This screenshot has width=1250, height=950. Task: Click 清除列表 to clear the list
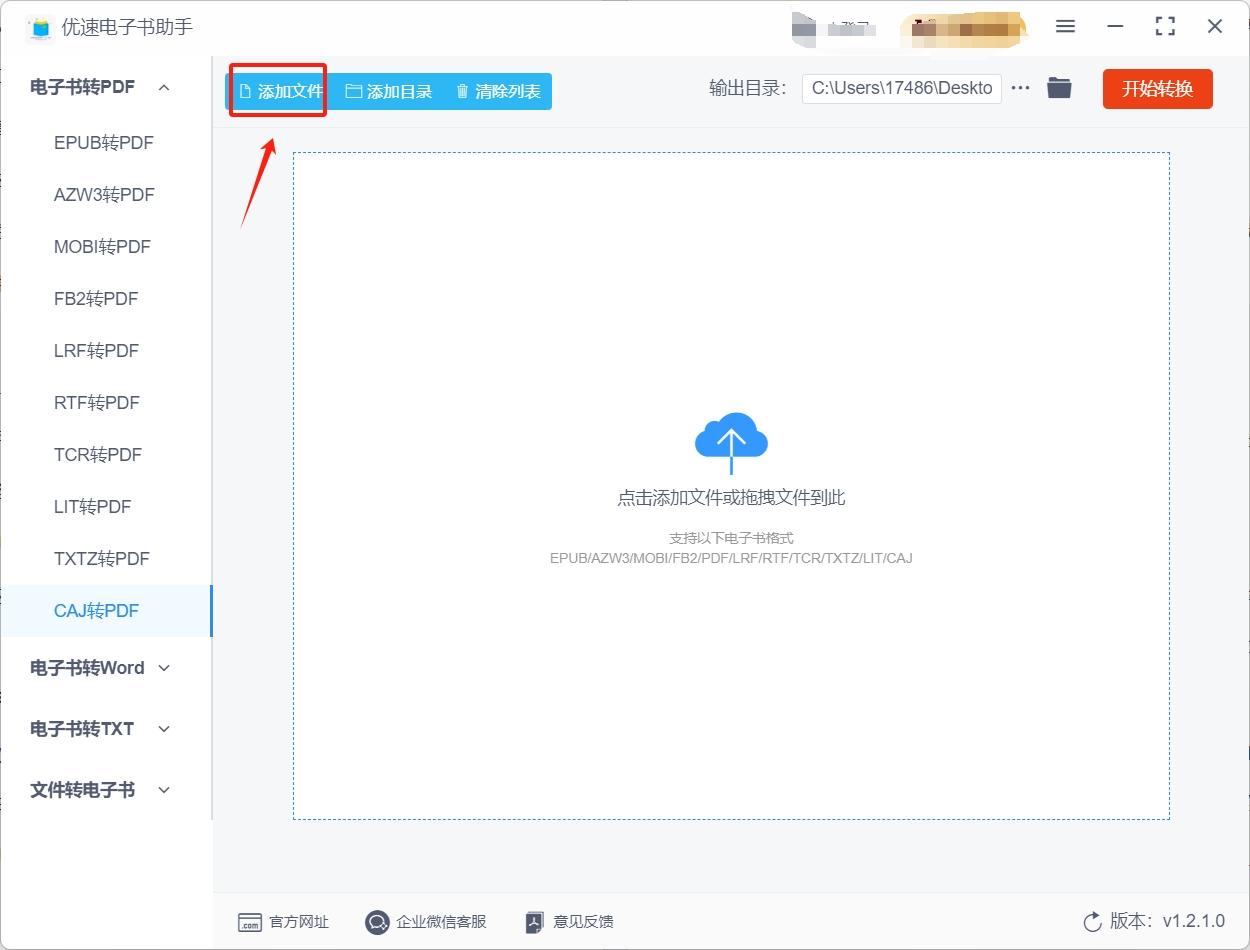[498, 91]
